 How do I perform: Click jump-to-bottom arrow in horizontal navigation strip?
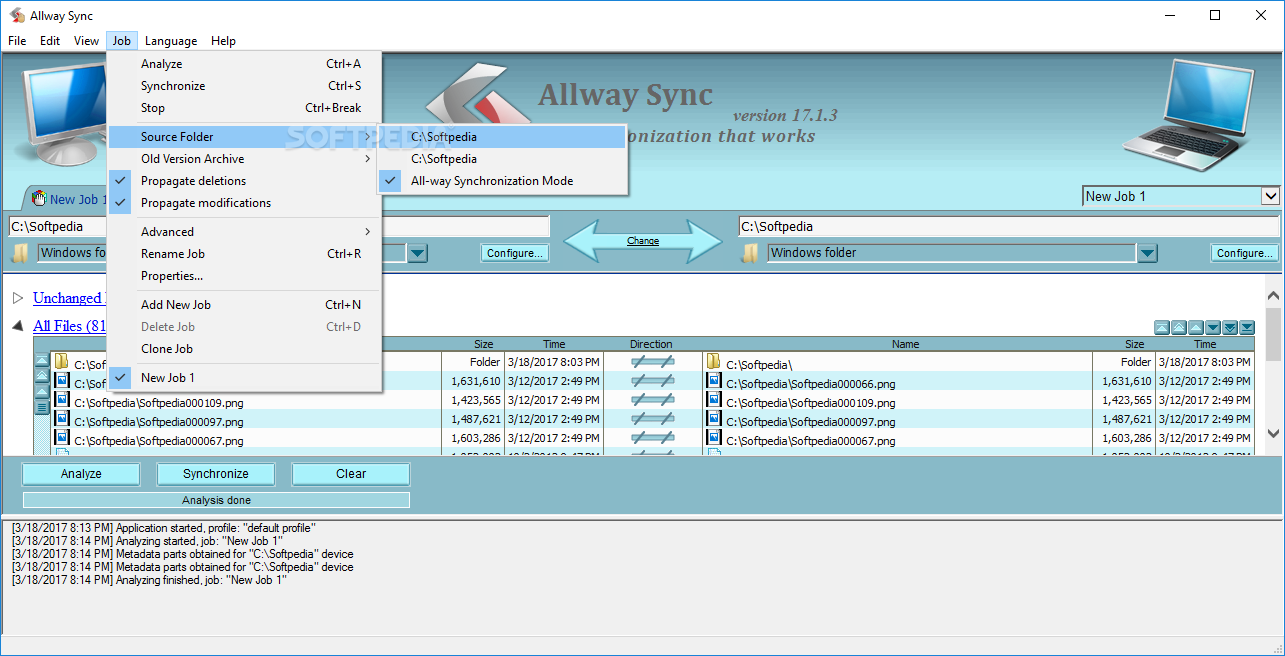pos(1247,327)
